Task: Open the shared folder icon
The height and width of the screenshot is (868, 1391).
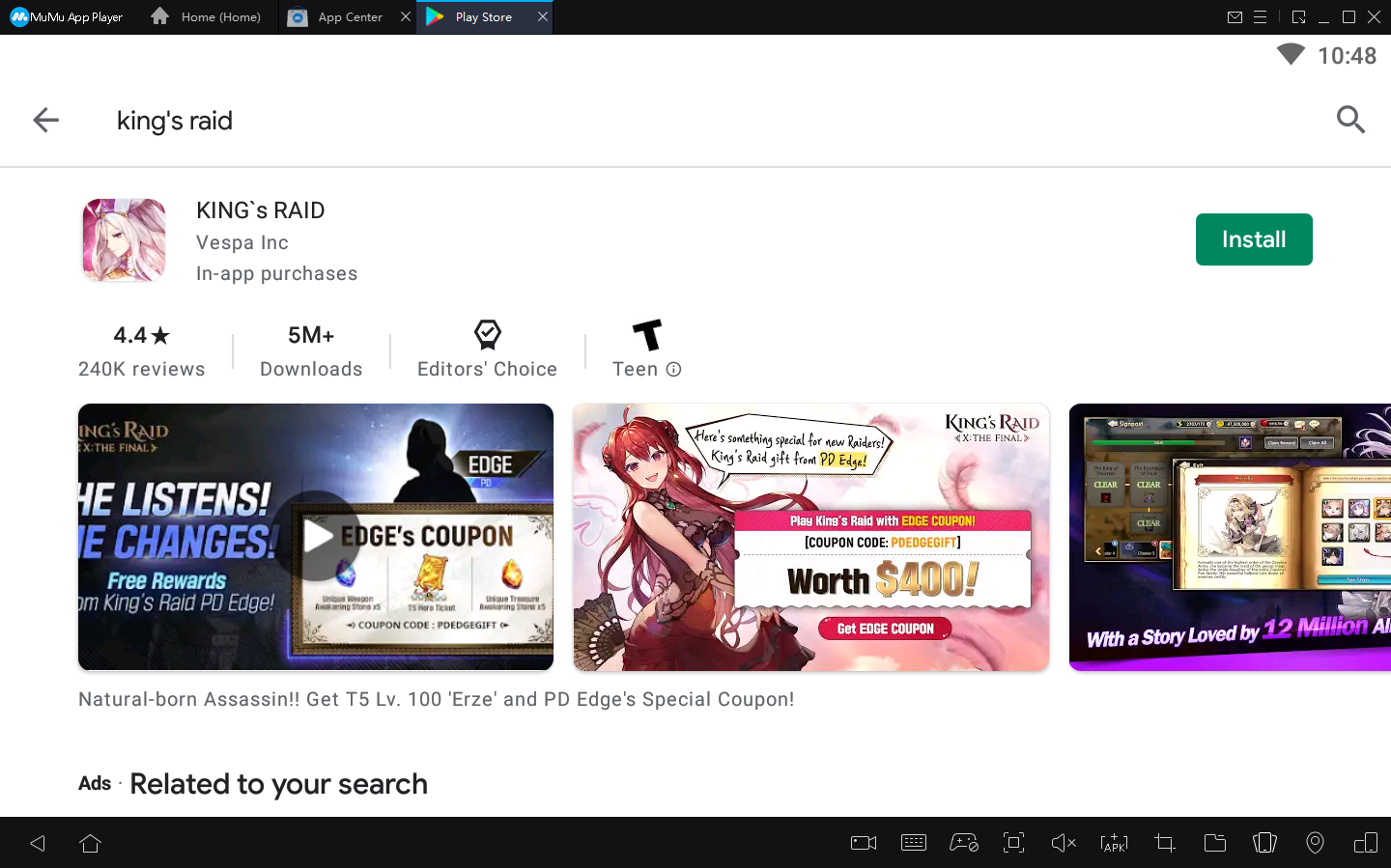Action: coord(1215,843)
